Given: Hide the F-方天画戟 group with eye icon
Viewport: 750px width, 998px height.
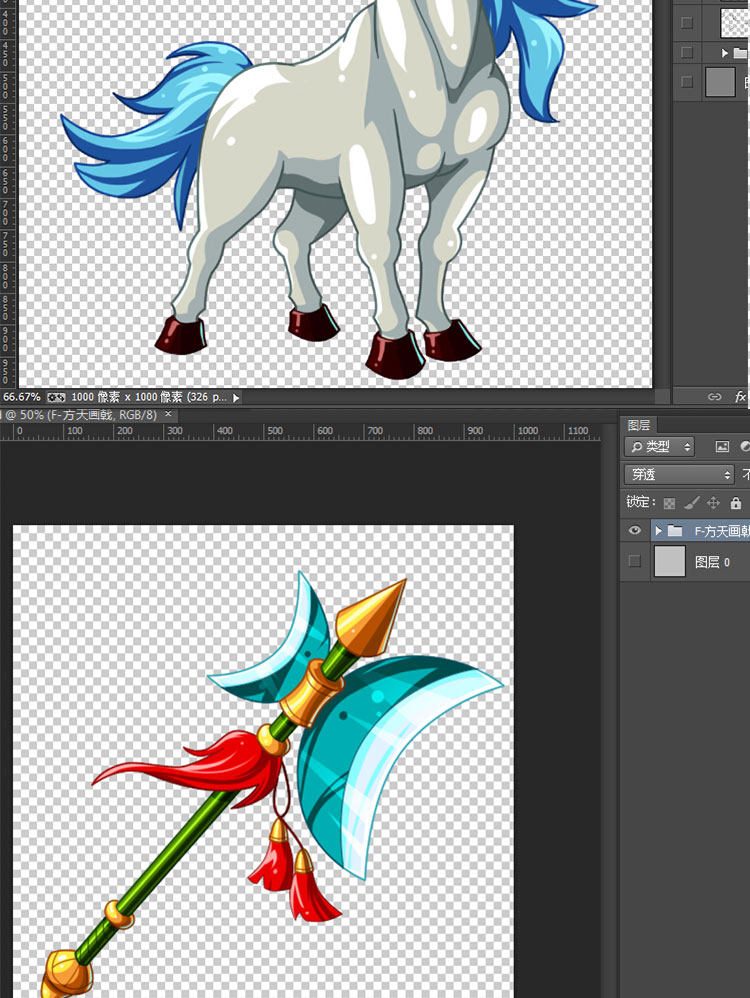Looking at the screenshot, I should 634,530.
